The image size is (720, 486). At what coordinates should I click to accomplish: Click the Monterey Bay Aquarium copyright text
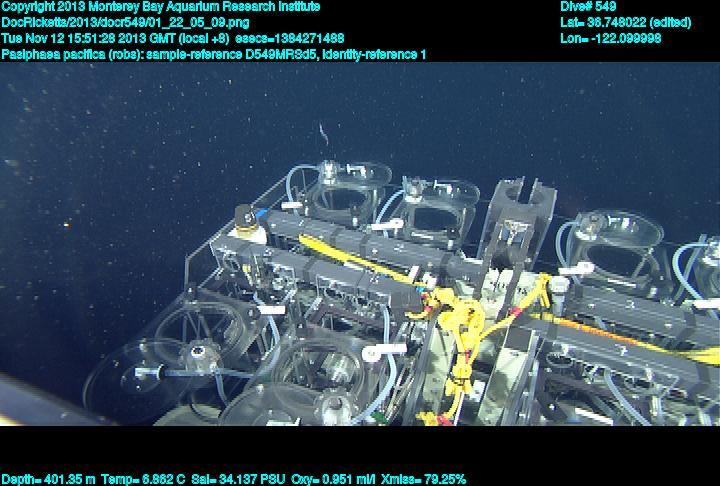(161, 7)
